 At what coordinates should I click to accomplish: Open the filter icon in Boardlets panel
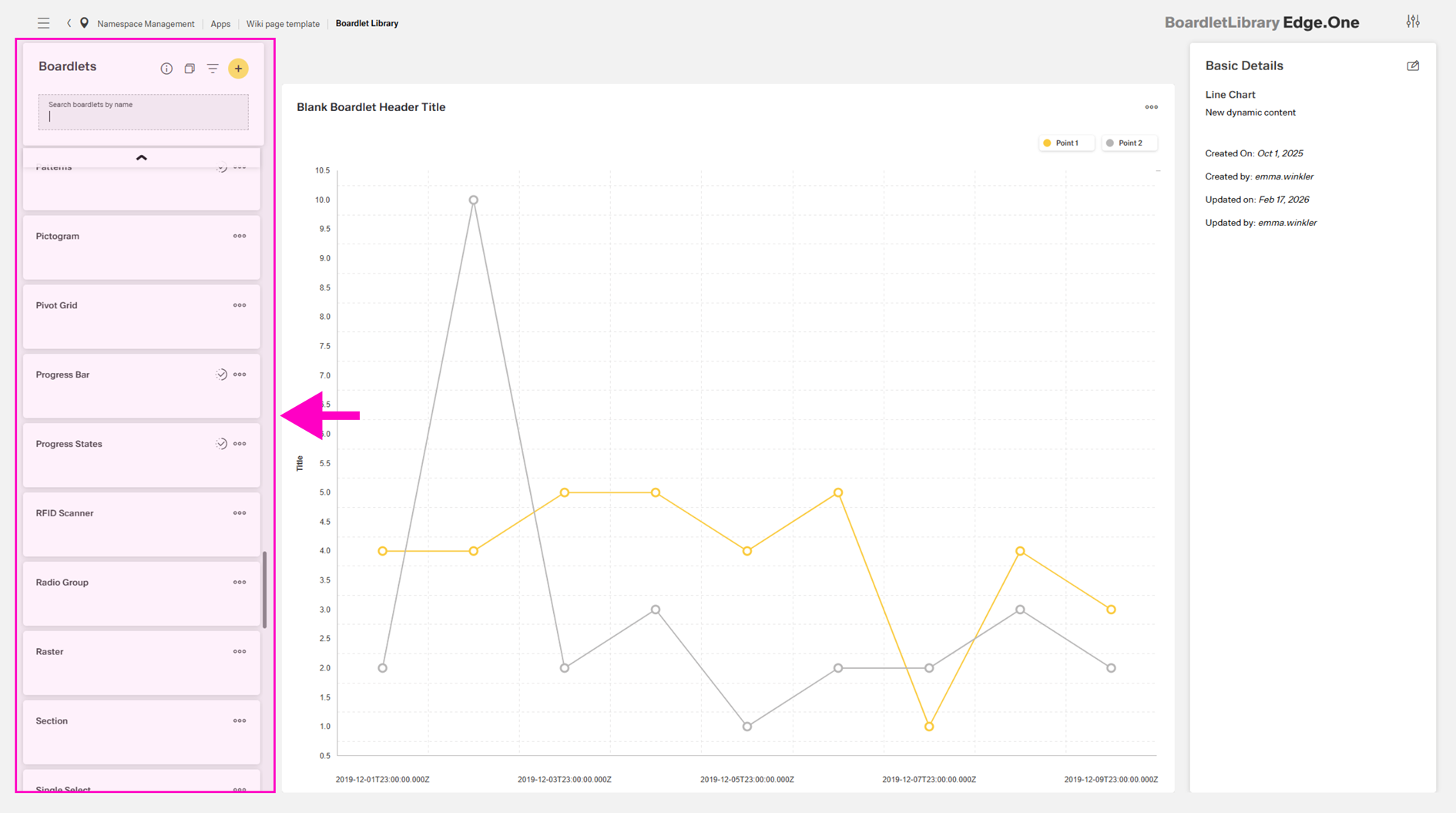[213, 69]
